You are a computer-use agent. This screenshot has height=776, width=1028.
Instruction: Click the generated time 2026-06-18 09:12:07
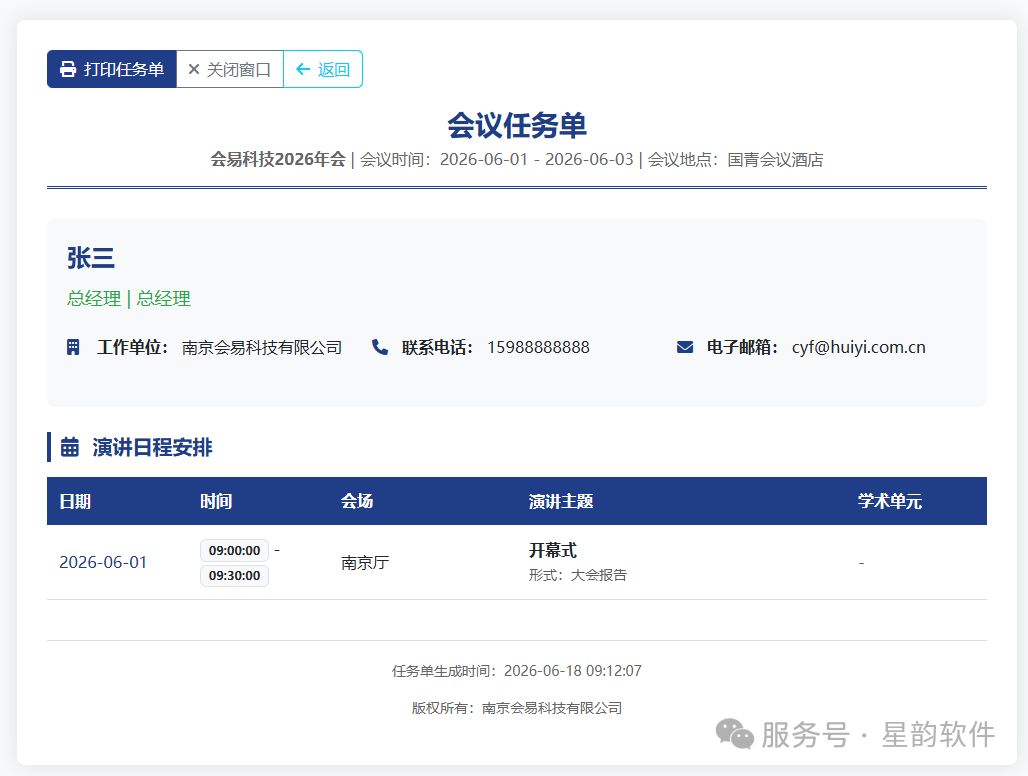pos(572,670)
